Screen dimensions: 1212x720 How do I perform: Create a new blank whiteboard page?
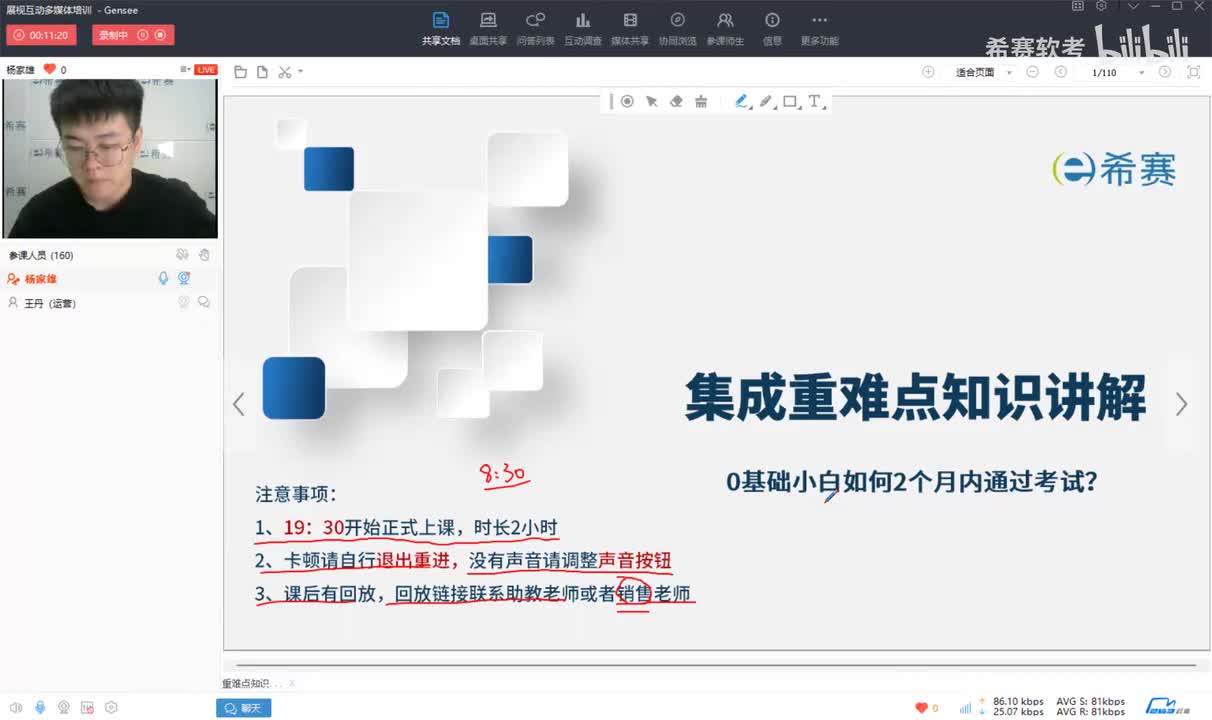[262, 72]
